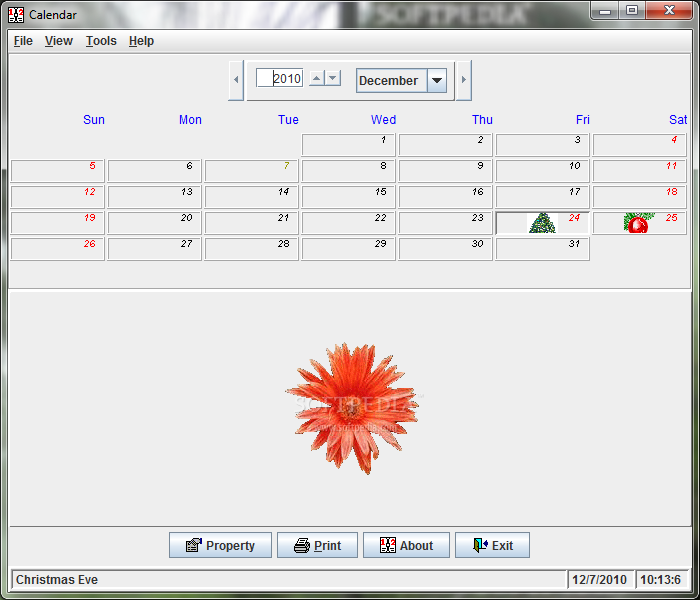The width and height of the screenshot is (700, 600).
Task: Select day 23 in the calendar
Action: (x=446, y=223)
